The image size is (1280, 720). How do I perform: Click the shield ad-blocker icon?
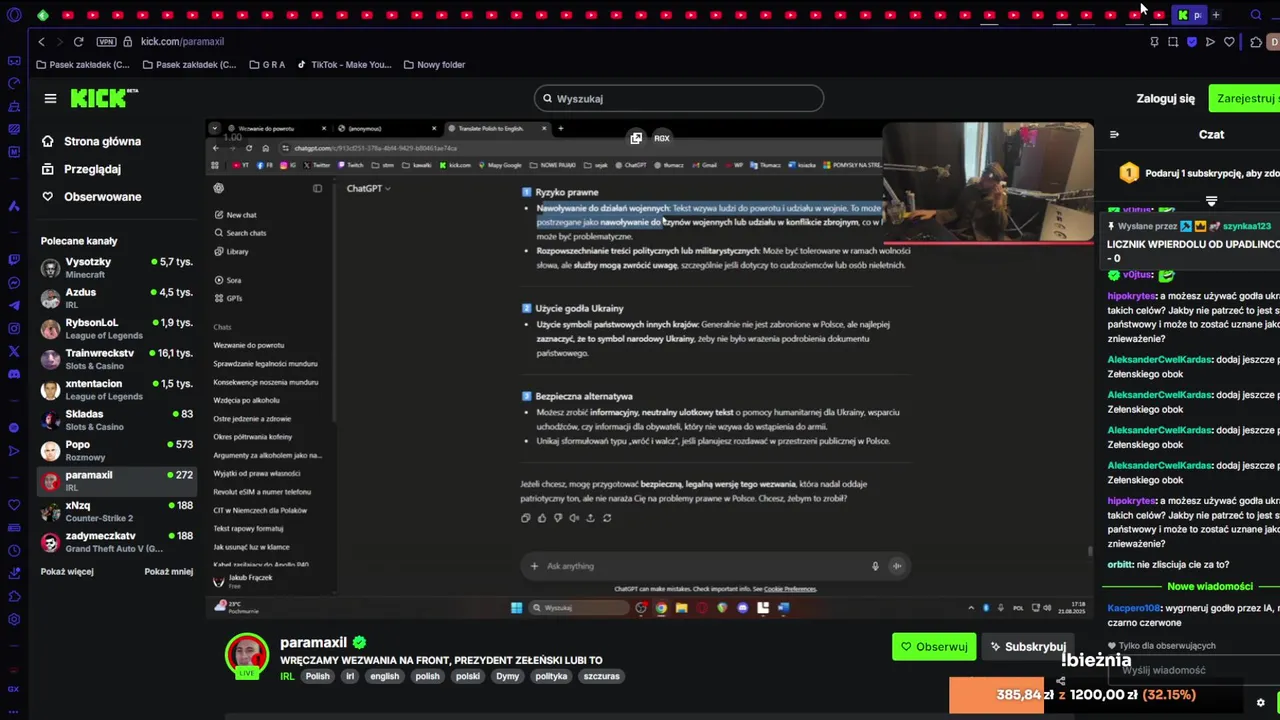pyautogui.click(x=1191, y=42)
